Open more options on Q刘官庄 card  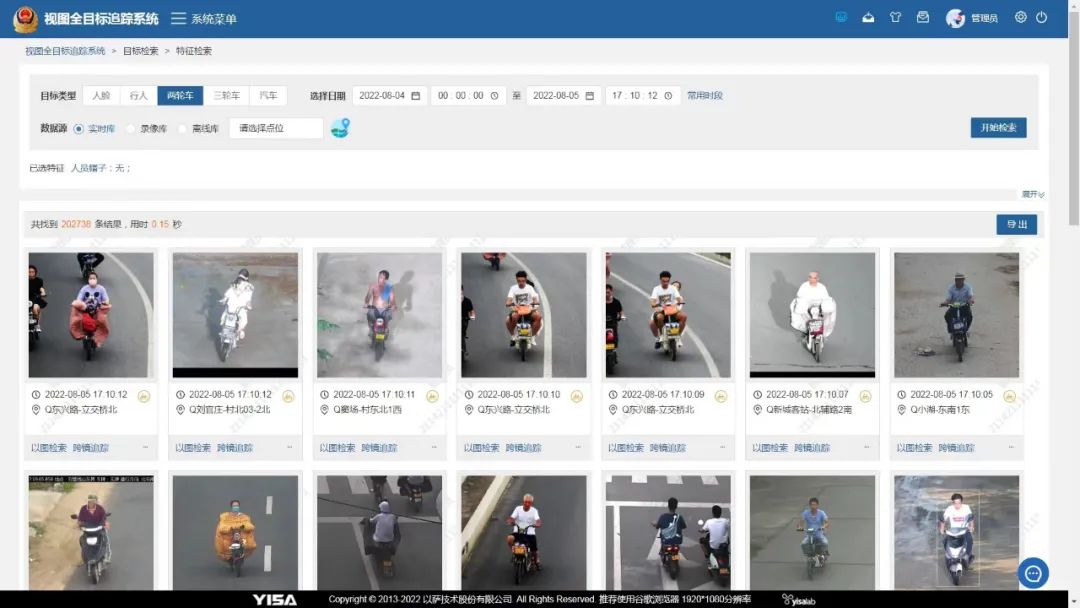(289, 448)
